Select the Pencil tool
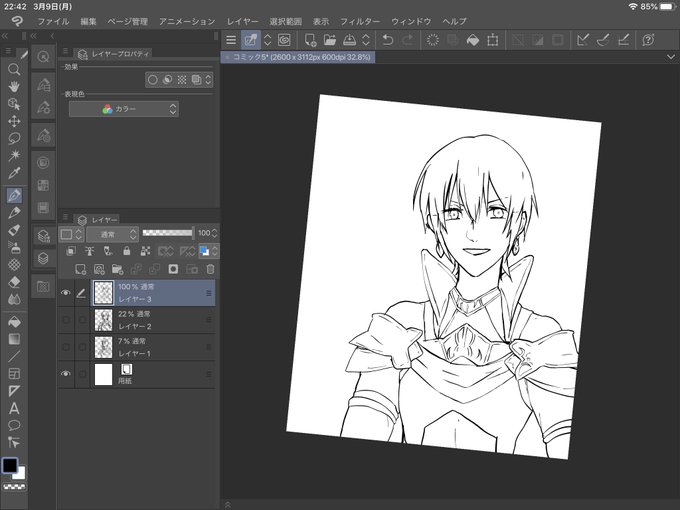Viewport: 680px width, 510px height. 14,212
